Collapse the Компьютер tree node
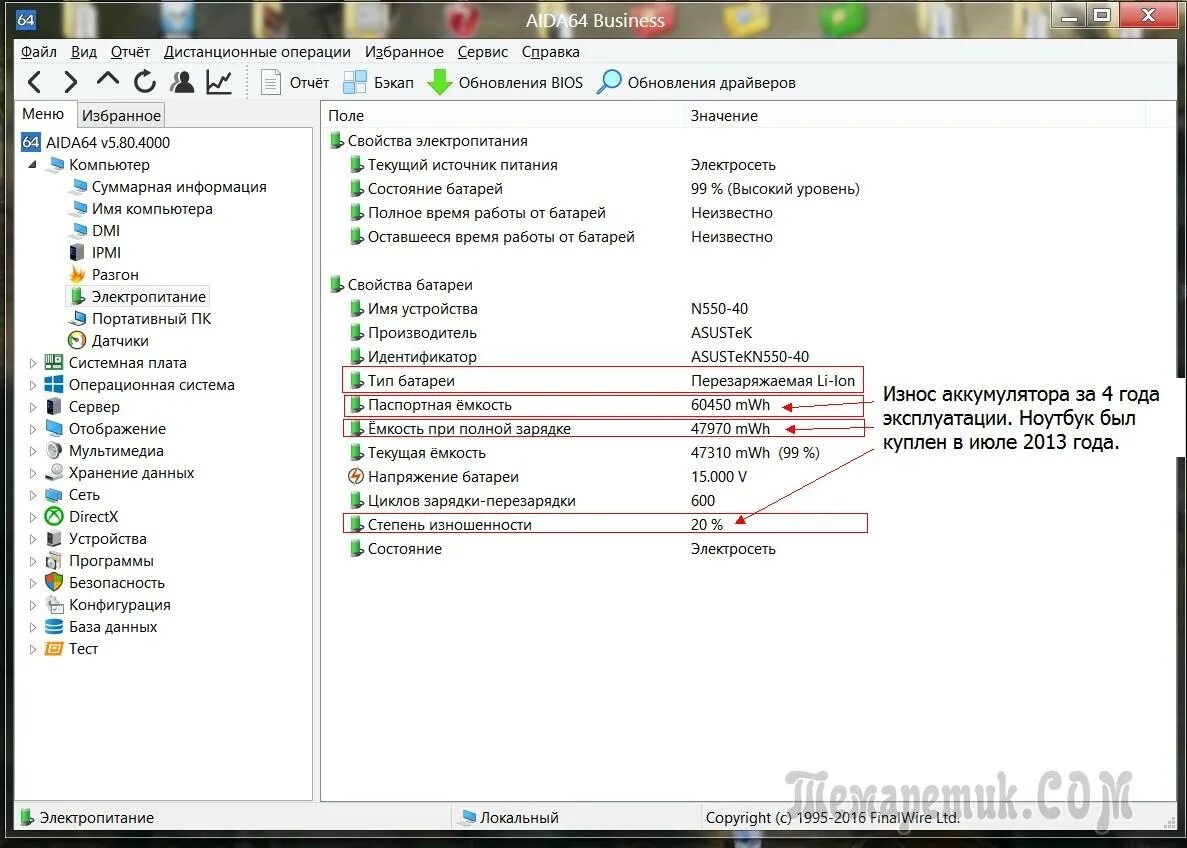 coord(32,164)
